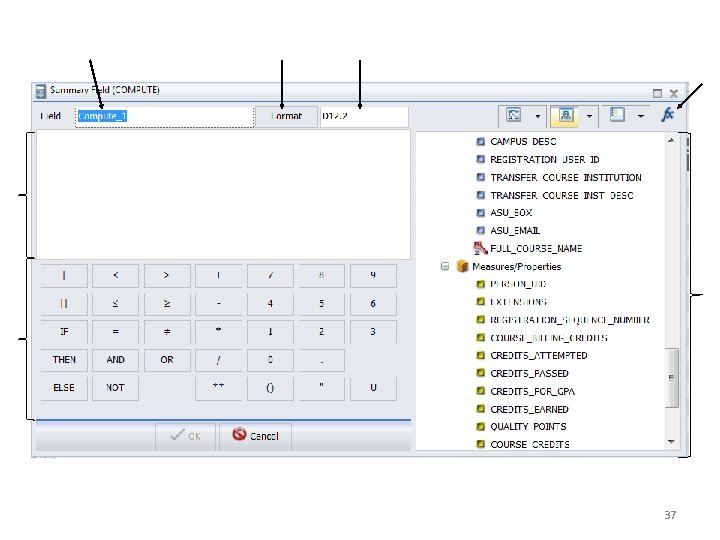Click the less-than-or-equal (≤) button
This screenshot has height=540, width=720.
115,304
